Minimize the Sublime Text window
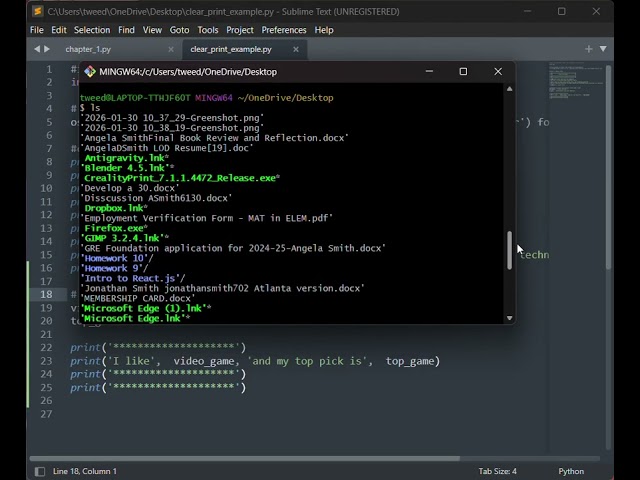 point(527,11)
